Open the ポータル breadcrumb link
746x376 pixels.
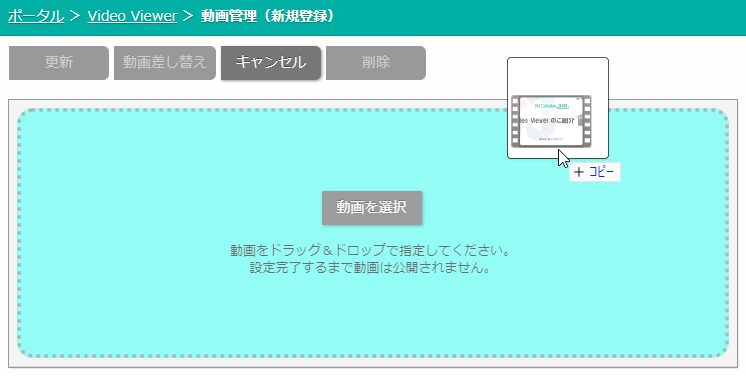coord(36,16)
